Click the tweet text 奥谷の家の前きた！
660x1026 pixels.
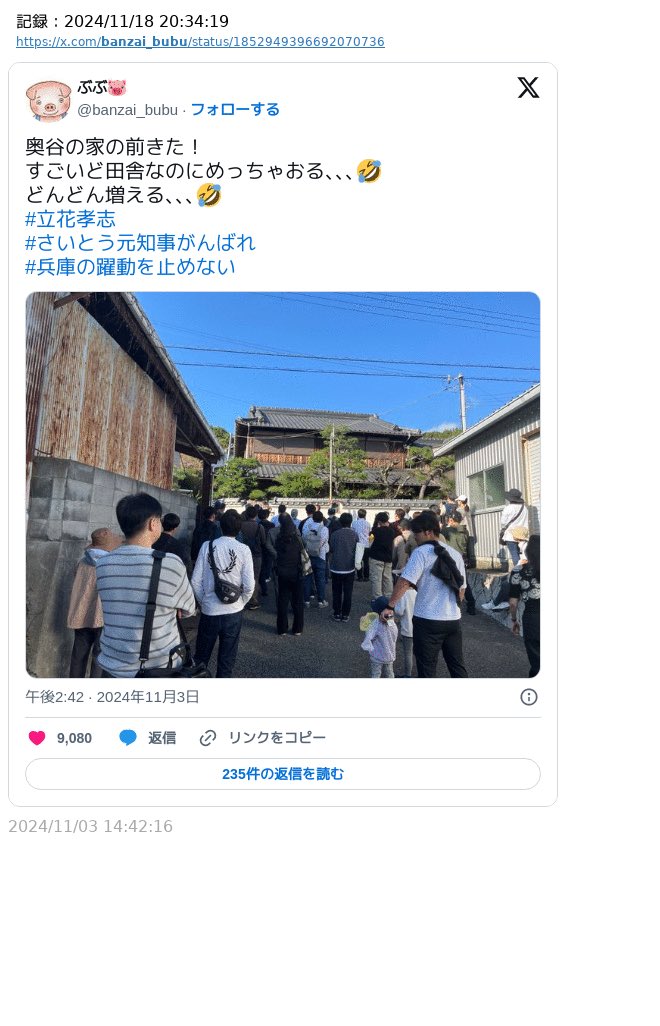[114, 147]
